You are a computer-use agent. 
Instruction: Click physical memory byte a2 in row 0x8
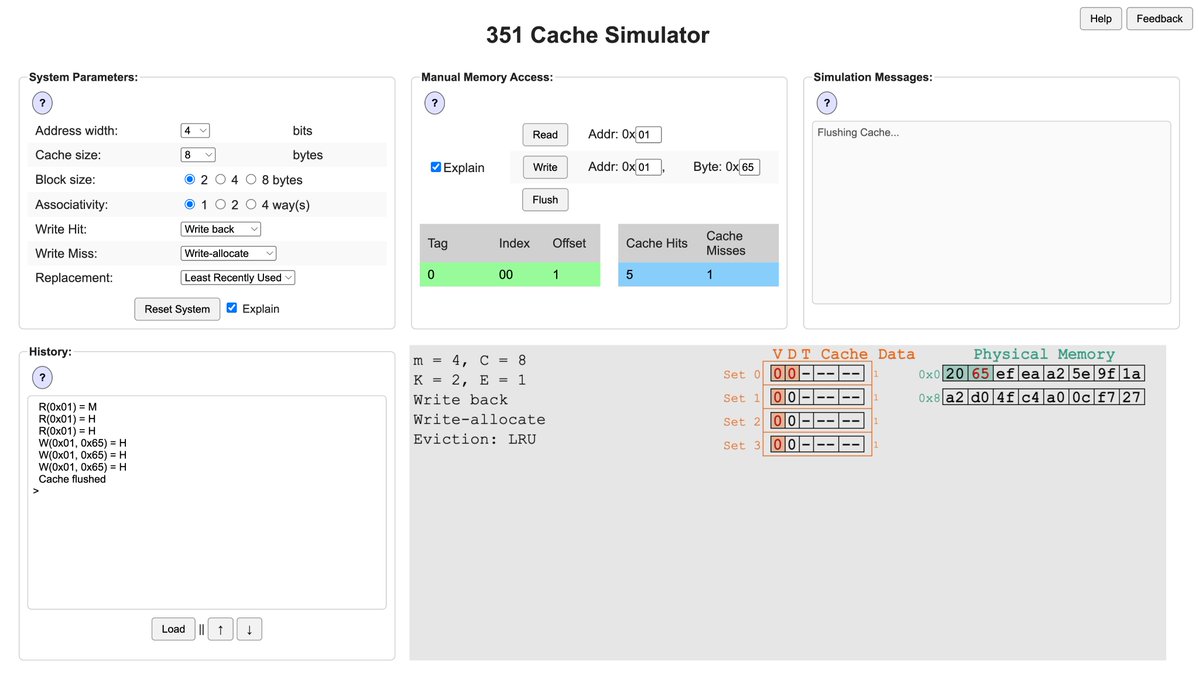click(955, 397)
